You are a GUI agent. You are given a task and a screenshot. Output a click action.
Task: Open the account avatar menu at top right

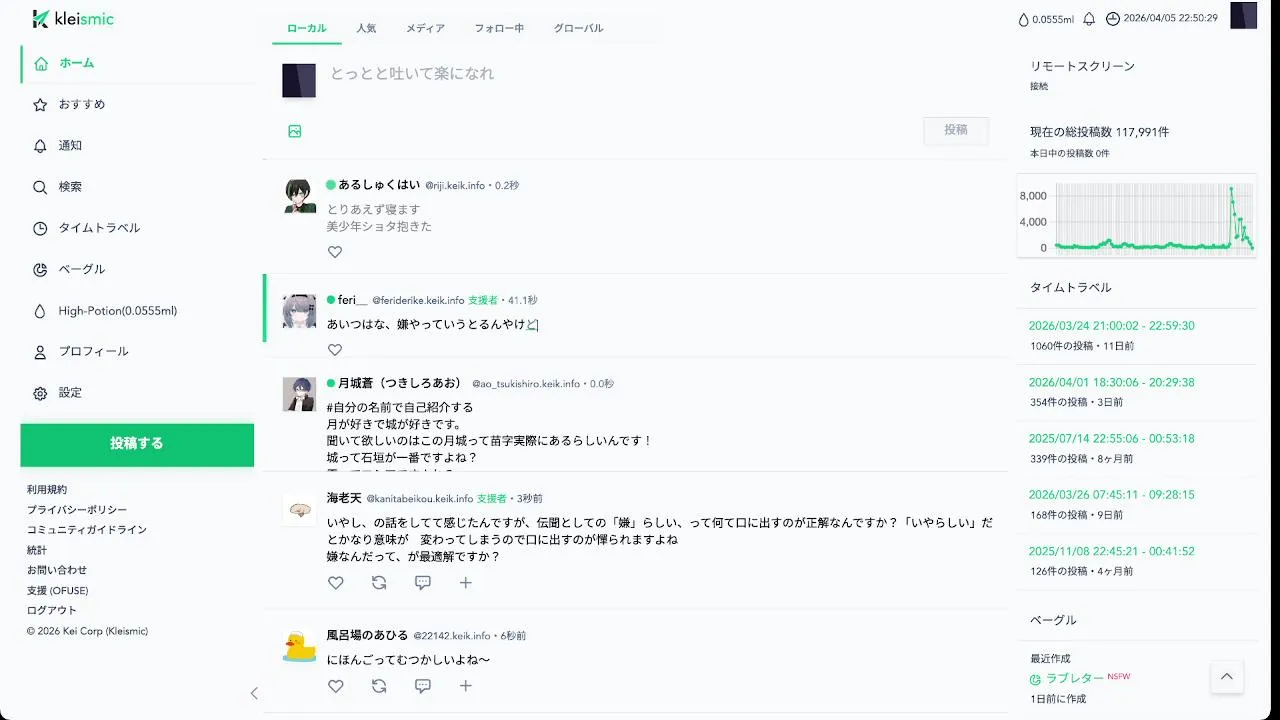1243,16
